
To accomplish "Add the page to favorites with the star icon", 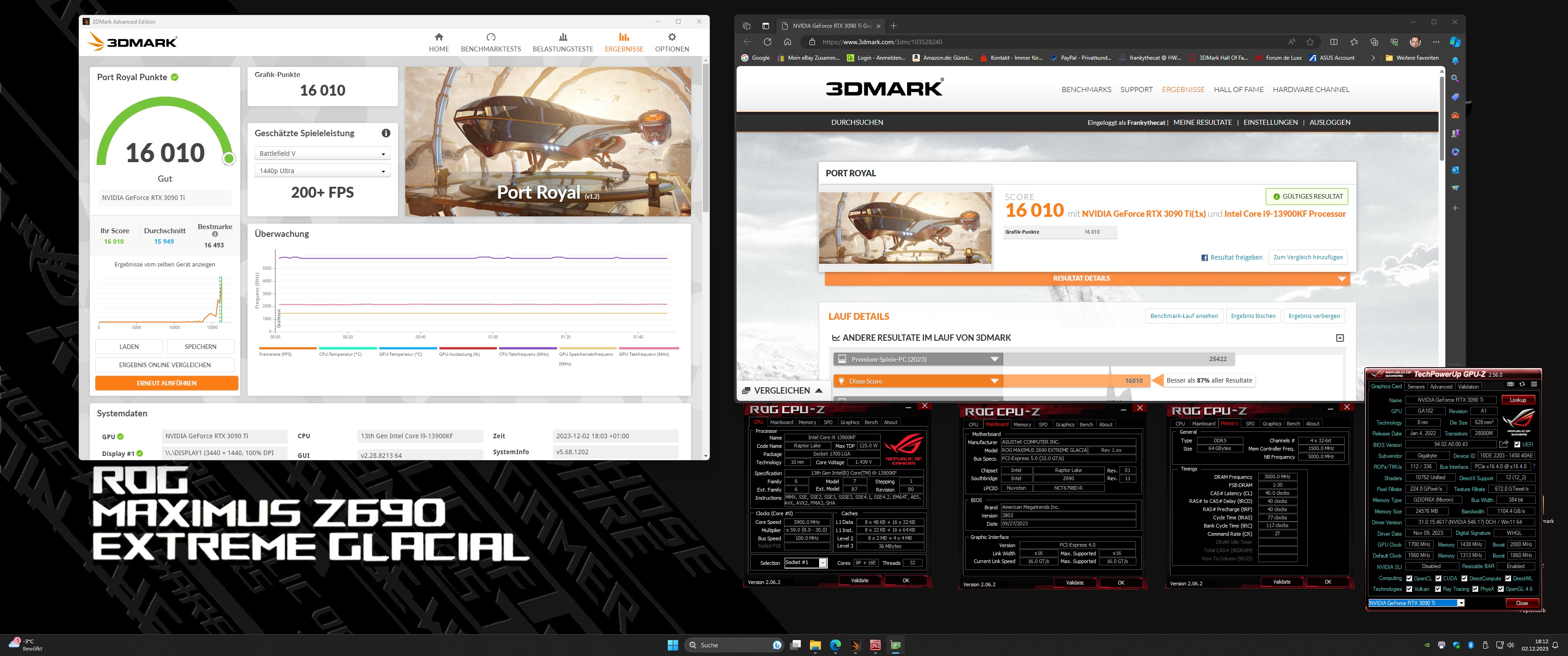I will (1310, 42).
